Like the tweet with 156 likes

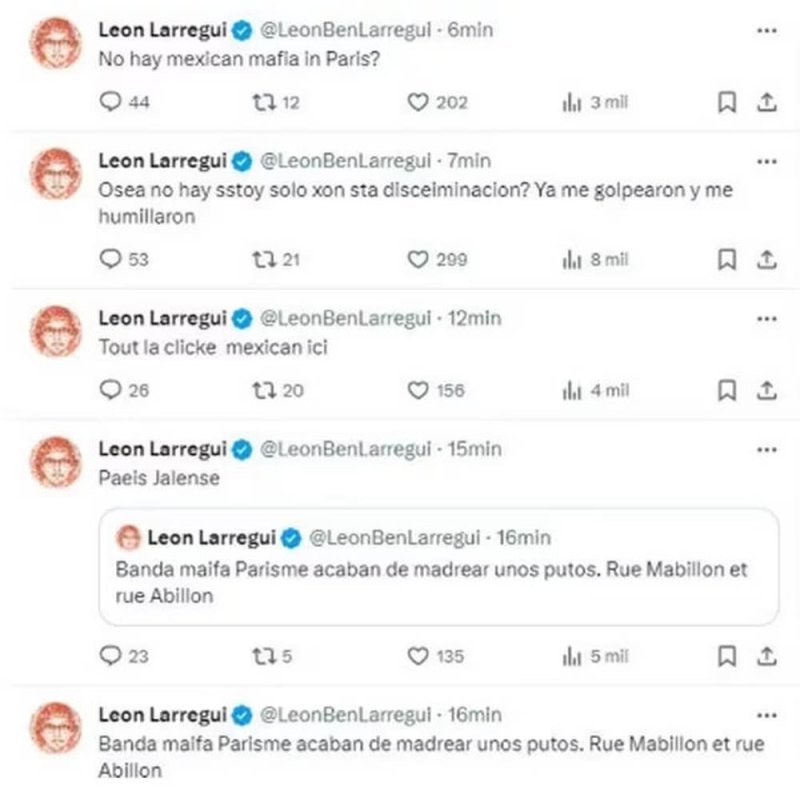(436, 391)
